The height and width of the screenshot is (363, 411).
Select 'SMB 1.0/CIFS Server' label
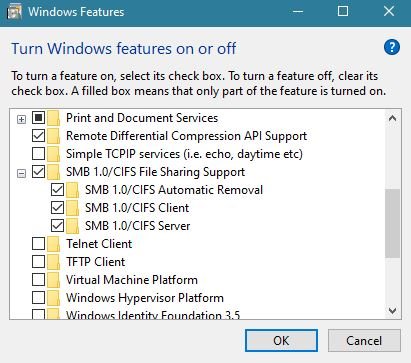point(138,226)
